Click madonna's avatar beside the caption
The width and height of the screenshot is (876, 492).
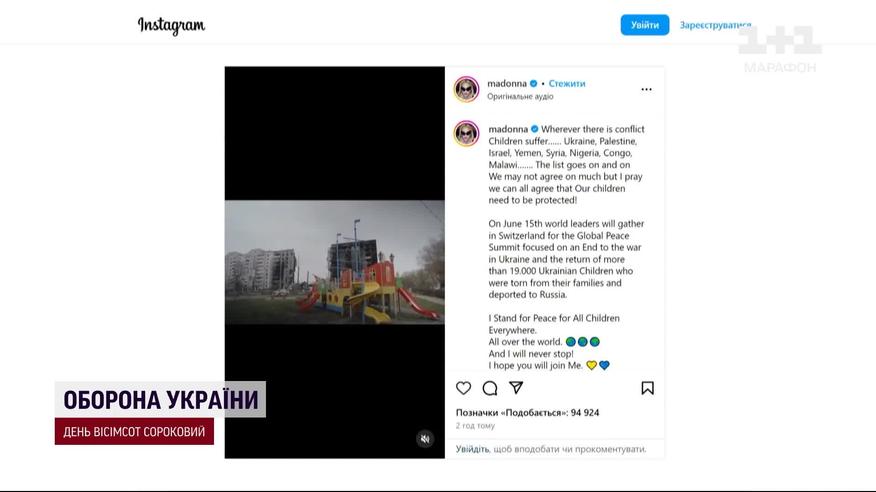click(466, 134)
